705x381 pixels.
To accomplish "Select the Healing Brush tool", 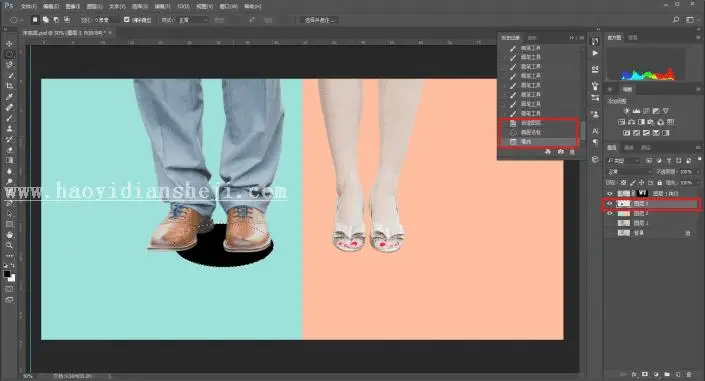I will click(9, 108).
